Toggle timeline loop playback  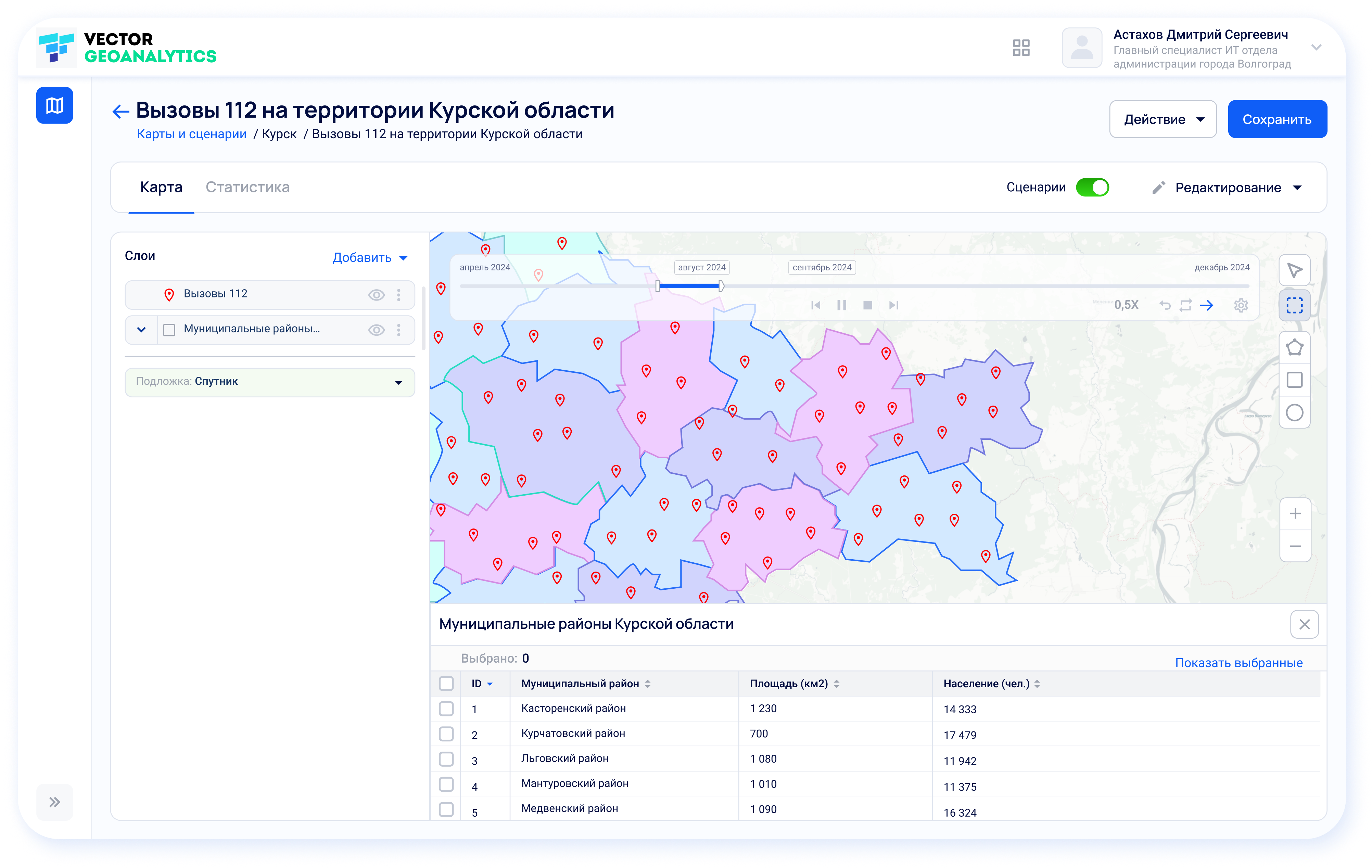(1186, 305)
